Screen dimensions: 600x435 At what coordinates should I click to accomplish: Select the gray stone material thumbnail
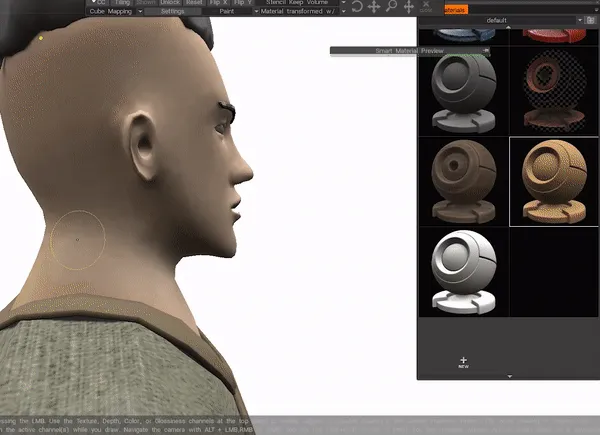[463, 92]
